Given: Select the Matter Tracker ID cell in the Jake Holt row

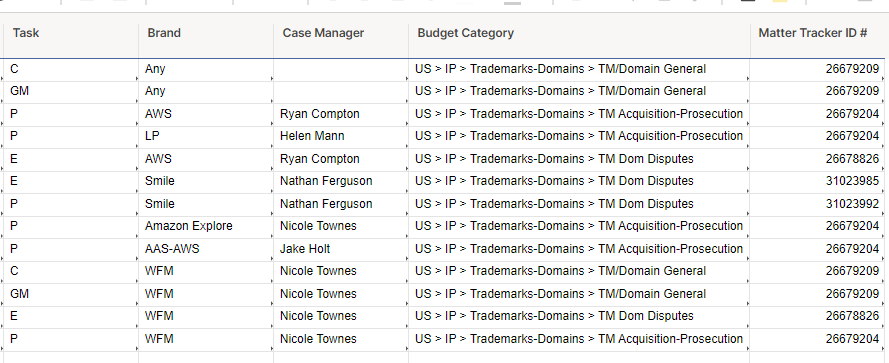Looking at the screenshot, I should (x=818, y=249).
